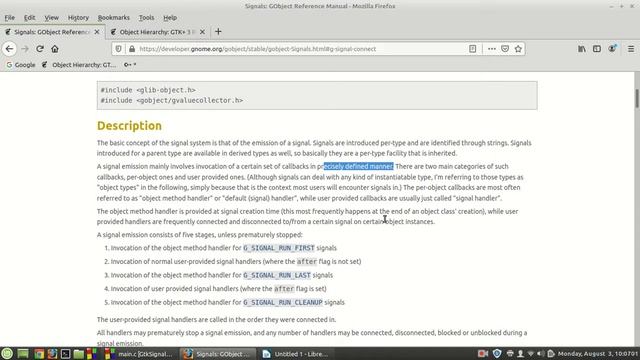
Task: Open the View menu
Action: [x=51, y=18]
